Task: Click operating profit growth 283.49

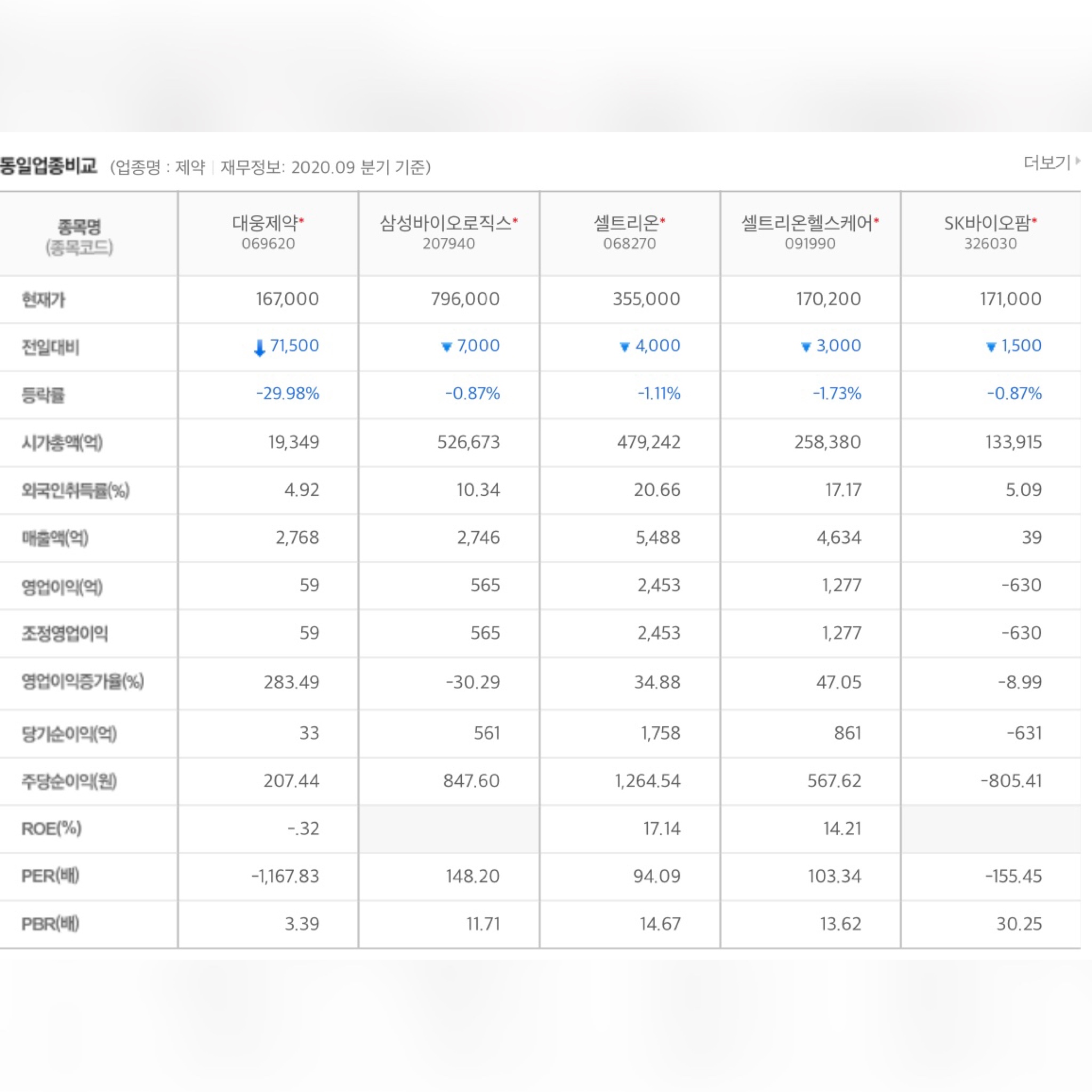Action: coord(291,682)
